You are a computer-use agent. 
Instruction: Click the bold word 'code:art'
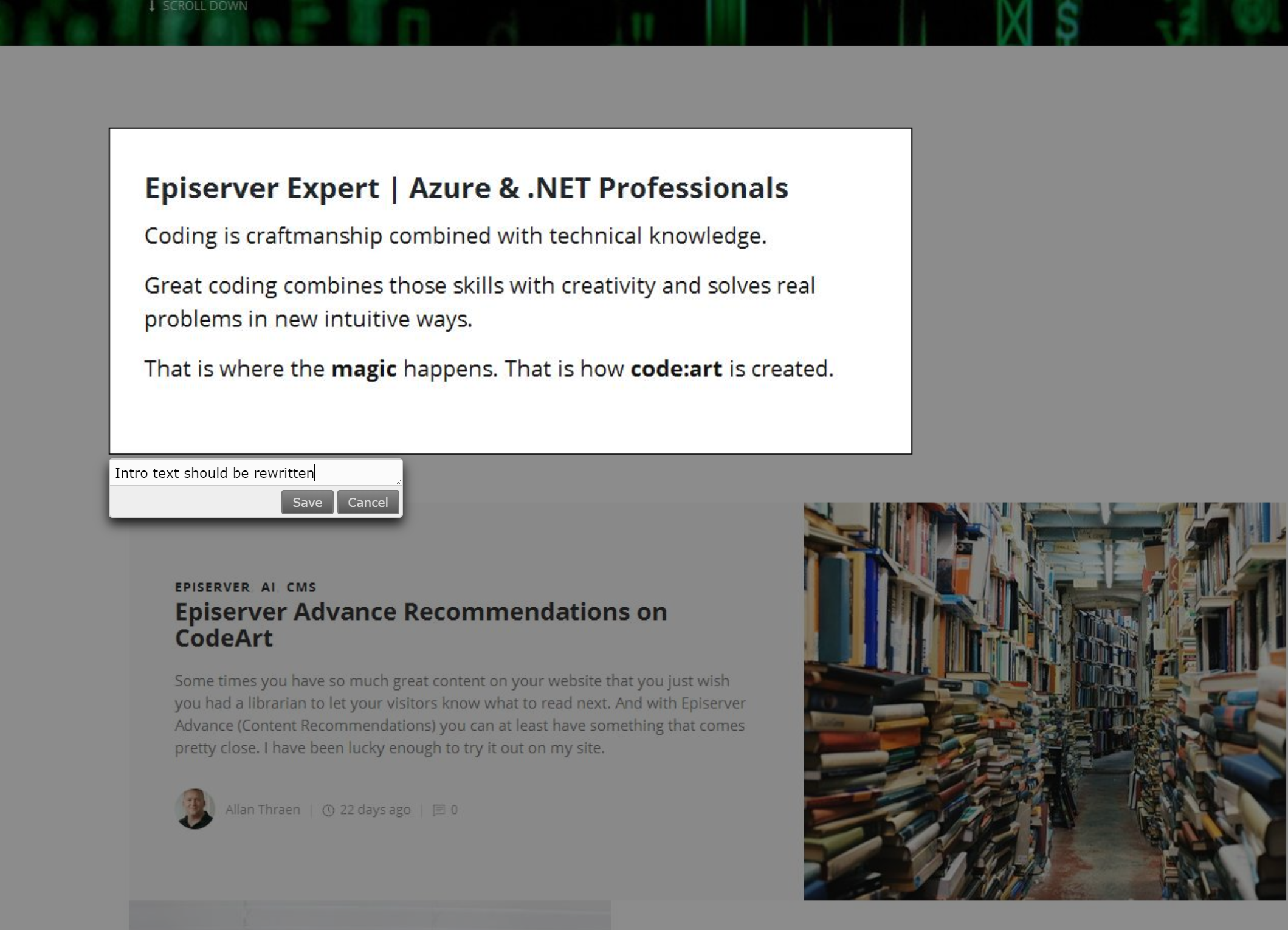[677, 369]
